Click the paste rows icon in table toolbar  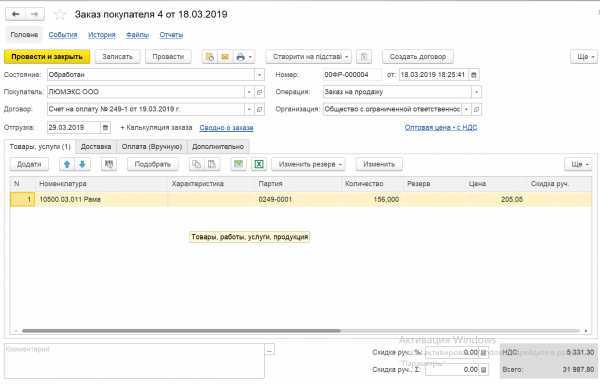(x=212, y=164)
